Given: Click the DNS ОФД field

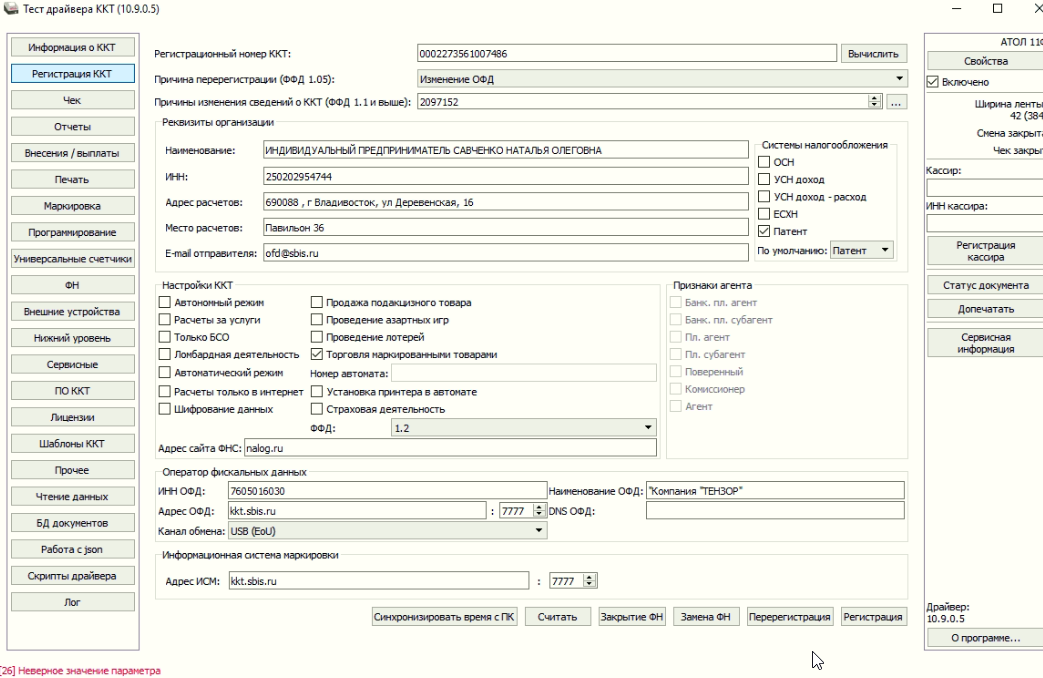Looking at the screenshot, I should coord(775,511).
